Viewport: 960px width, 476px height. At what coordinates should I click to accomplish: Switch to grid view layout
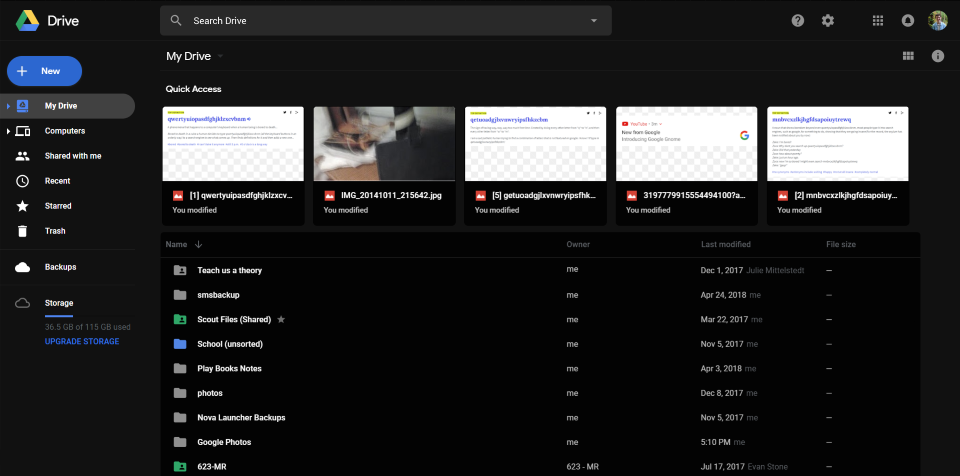click(x=908, y=56)
